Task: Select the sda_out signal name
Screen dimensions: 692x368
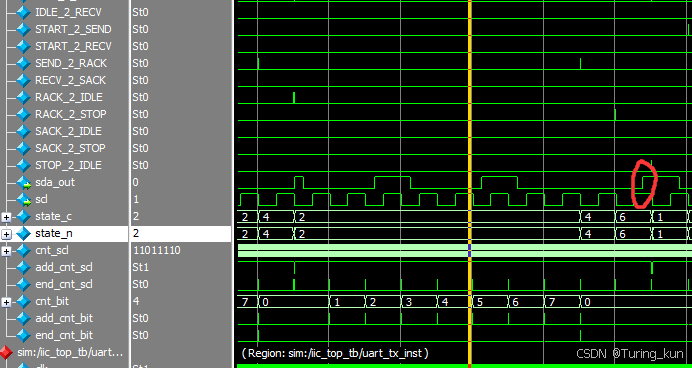Action: pos(55,182)
